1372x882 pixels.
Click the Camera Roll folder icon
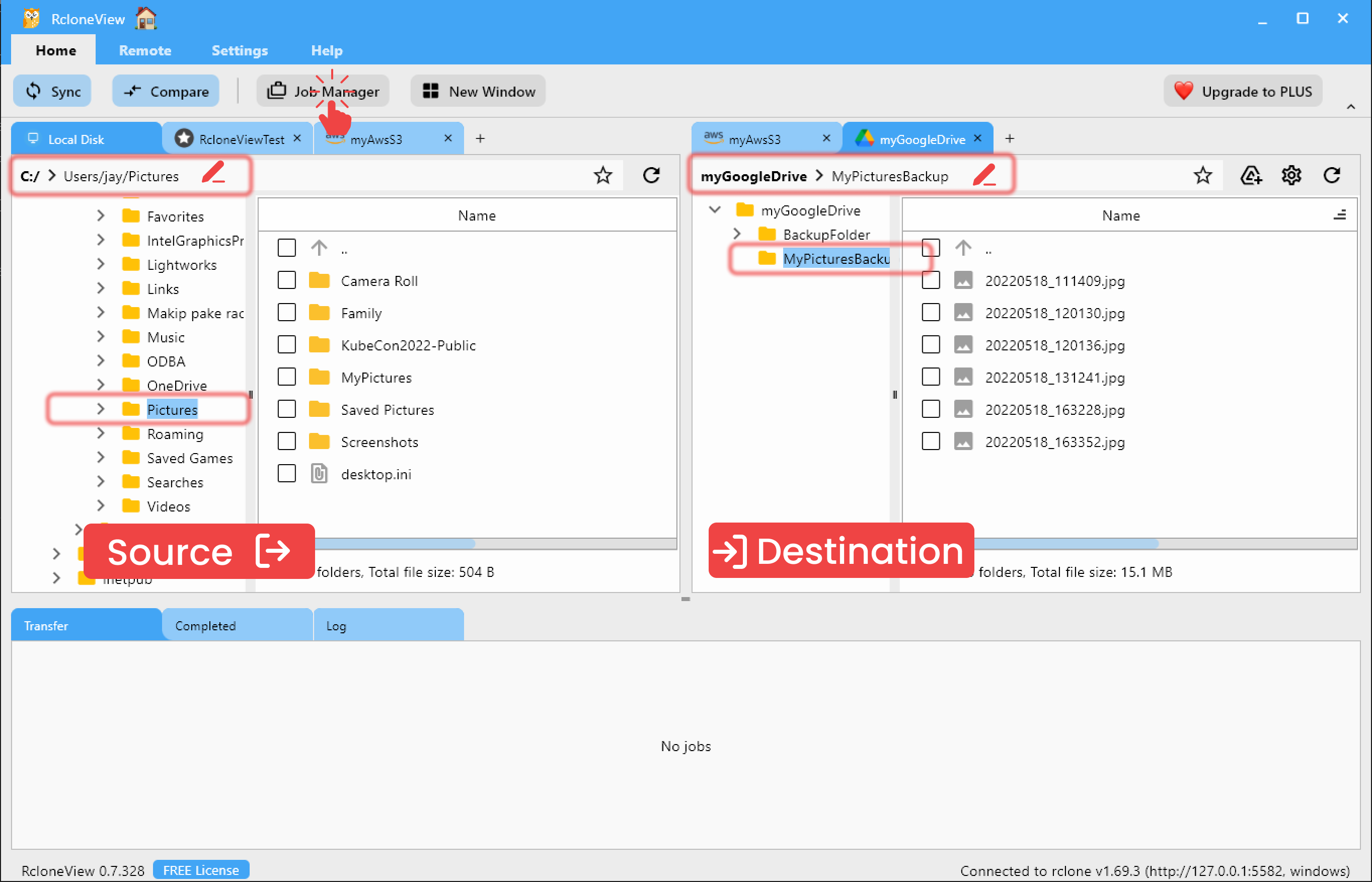click(x=319, y=280)
